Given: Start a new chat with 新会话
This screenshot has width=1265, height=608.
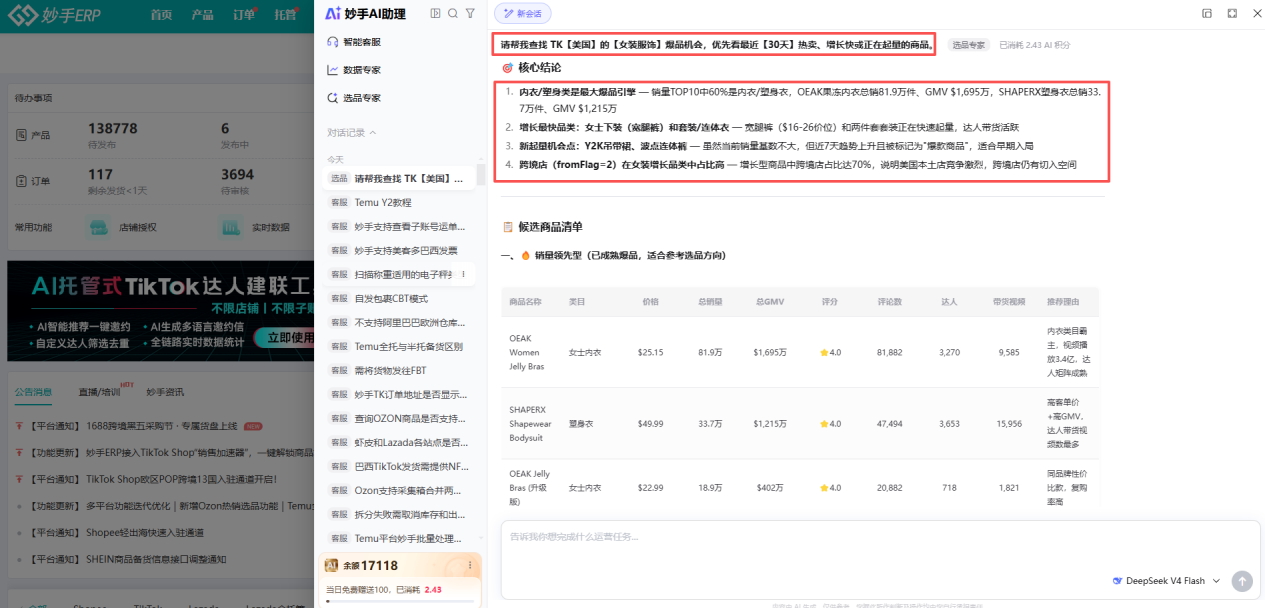Looking at the screenshot, I should click(x=522, y=14).
